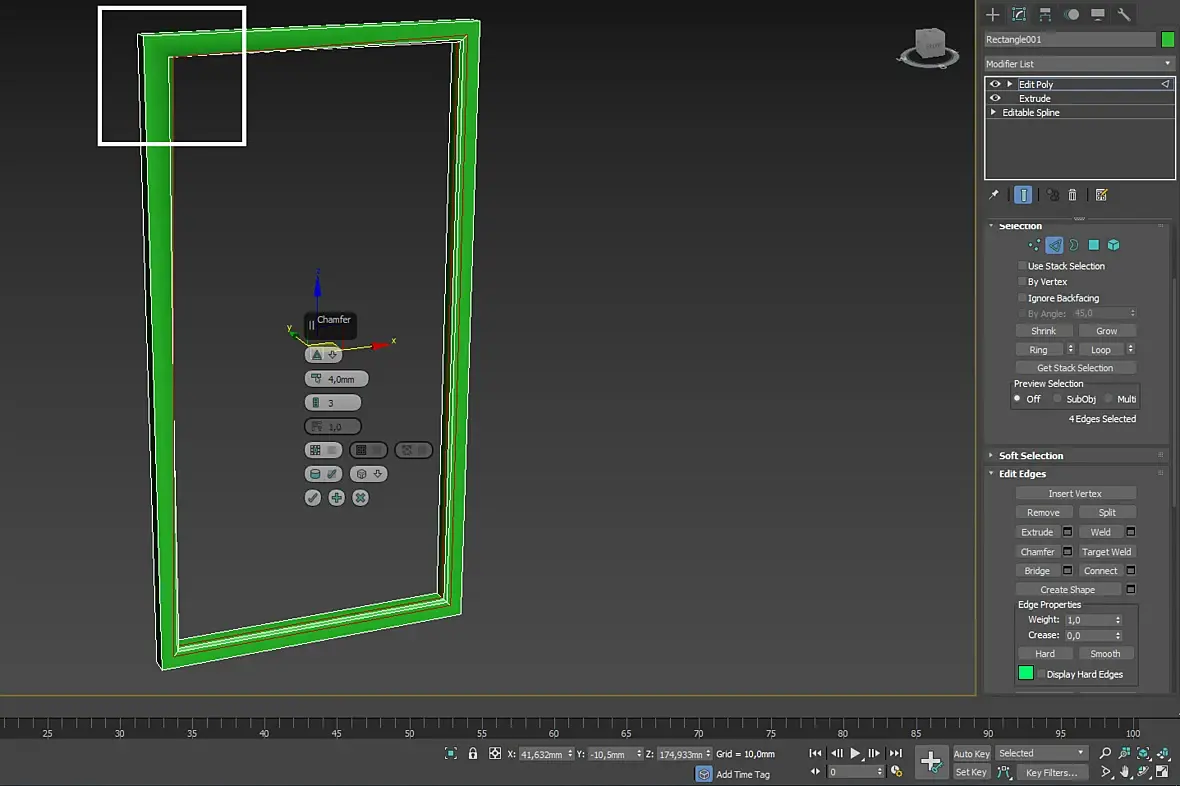Select Polygon sub-object level icon

[x=1093, y=245]
